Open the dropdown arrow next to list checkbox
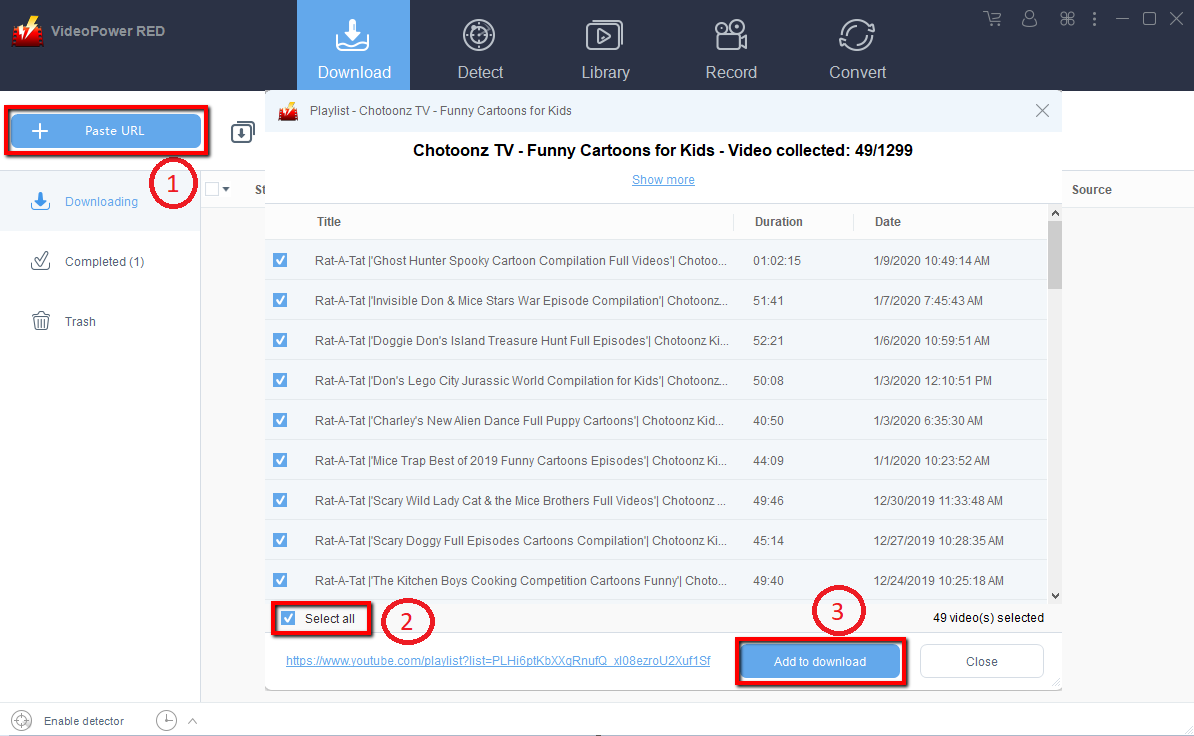The image size is (1194, 736). pos(226,190)
